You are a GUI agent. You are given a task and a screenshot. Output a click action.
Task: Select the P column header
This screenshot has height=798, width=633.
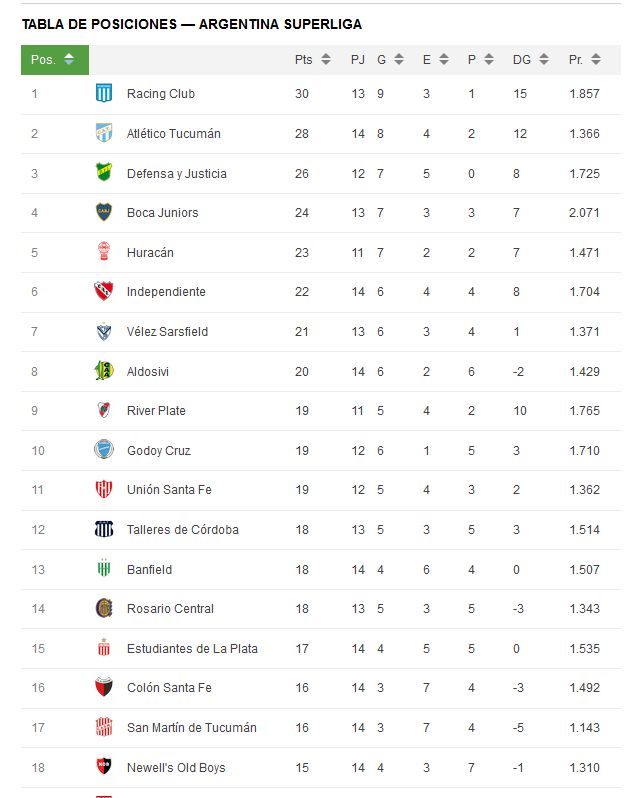coord(472,60)
